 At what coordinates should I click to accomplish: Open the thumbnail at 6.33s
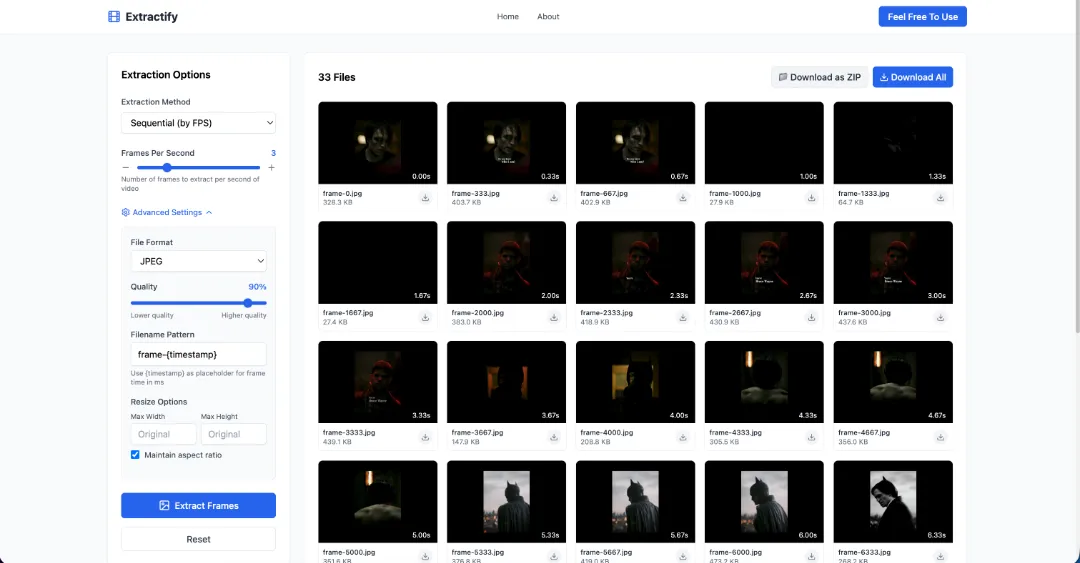pos(893,502)
